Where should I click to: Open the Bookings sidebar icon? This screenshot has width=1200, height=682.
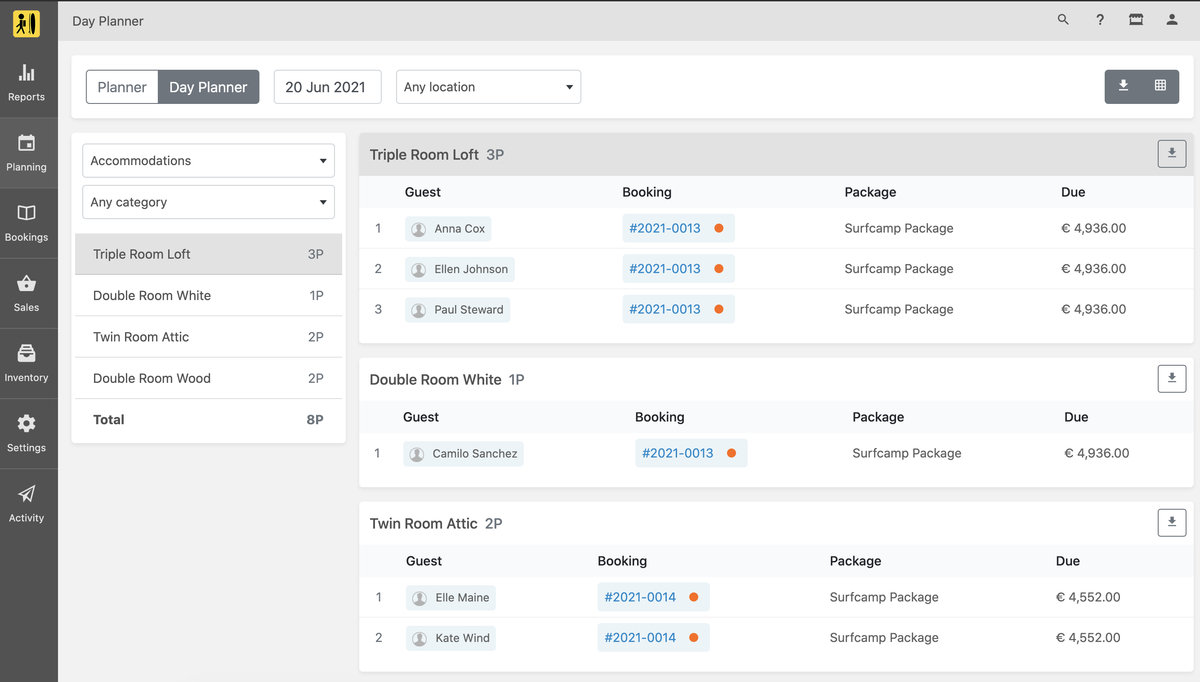27,223
